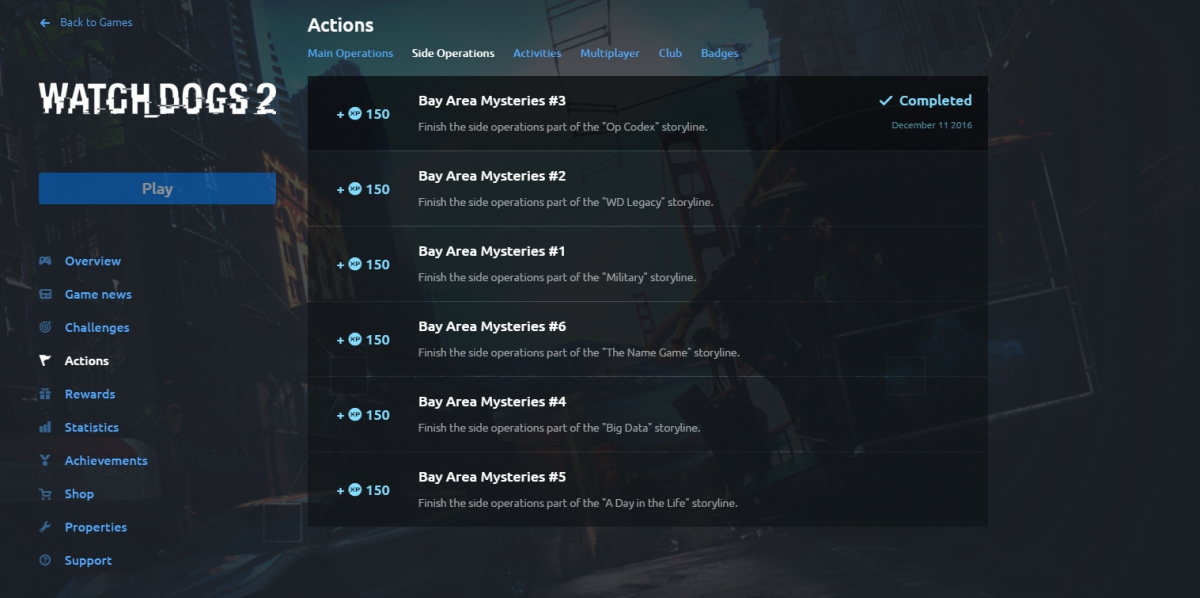The height and width of the screenshot is (598, 1200).
Task: Click the Overview gamepad icon
Action: pos(45,261)
